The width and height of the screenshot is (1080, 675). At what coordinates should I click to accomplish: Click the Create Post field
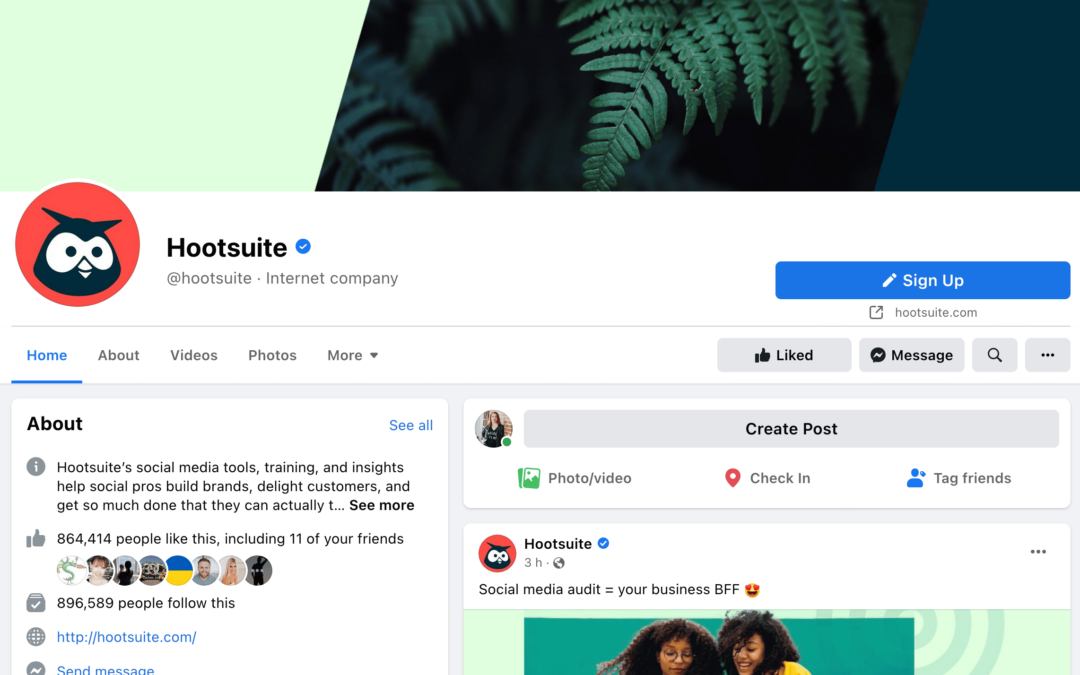[x=791, y=429]
